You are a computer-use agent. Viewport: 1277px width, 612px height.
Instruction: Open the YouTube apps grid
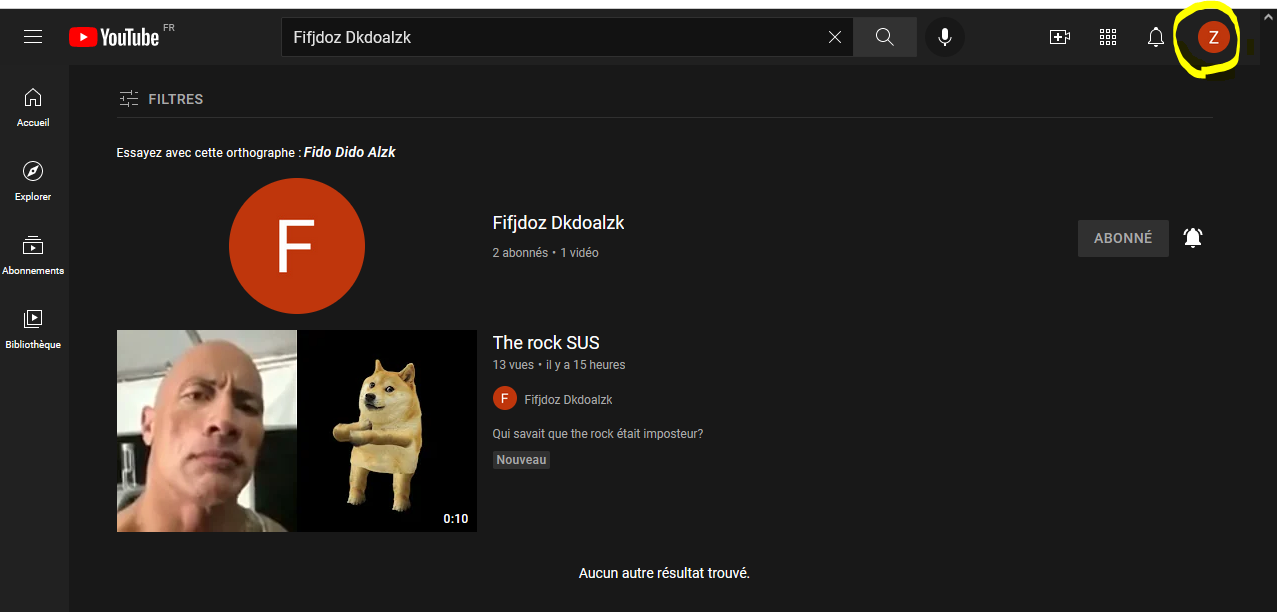pyautogui.click(x=1107, y=37)
